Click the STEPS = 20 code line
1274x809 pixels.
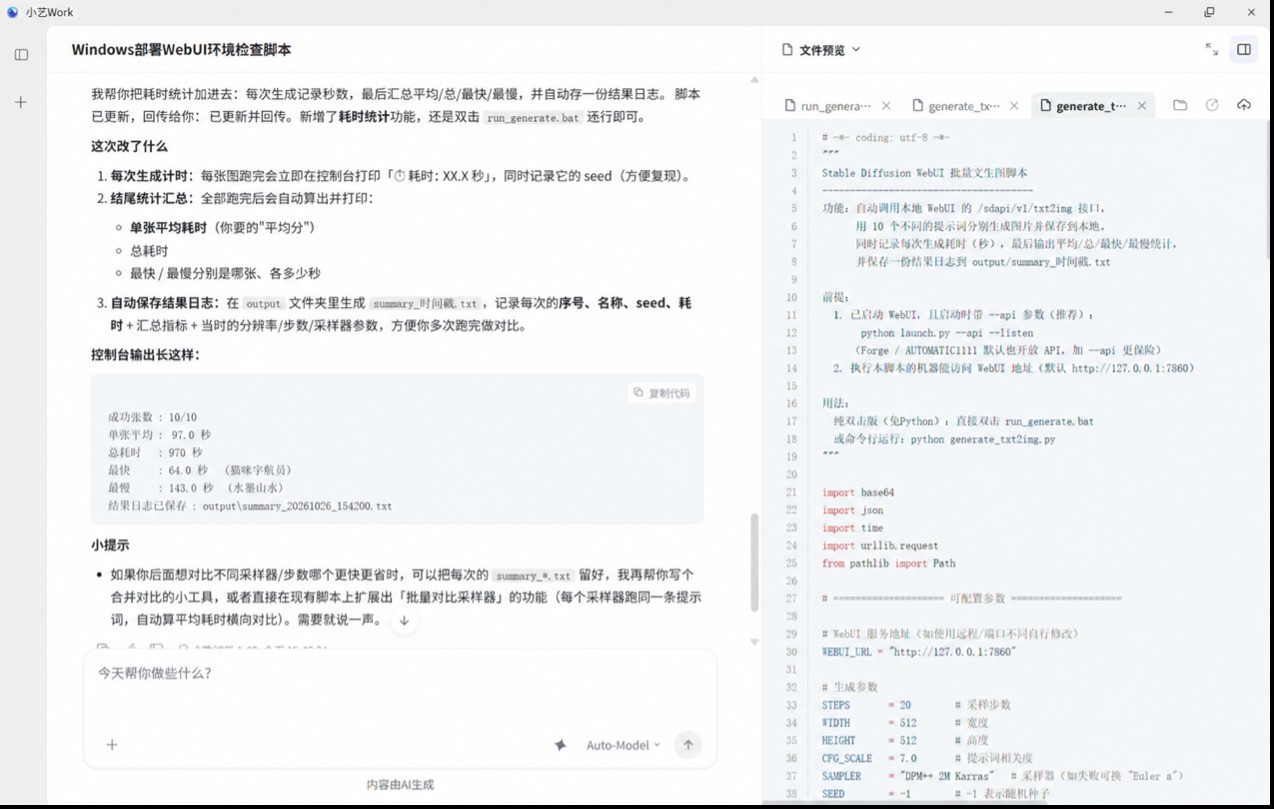(916, 705)
